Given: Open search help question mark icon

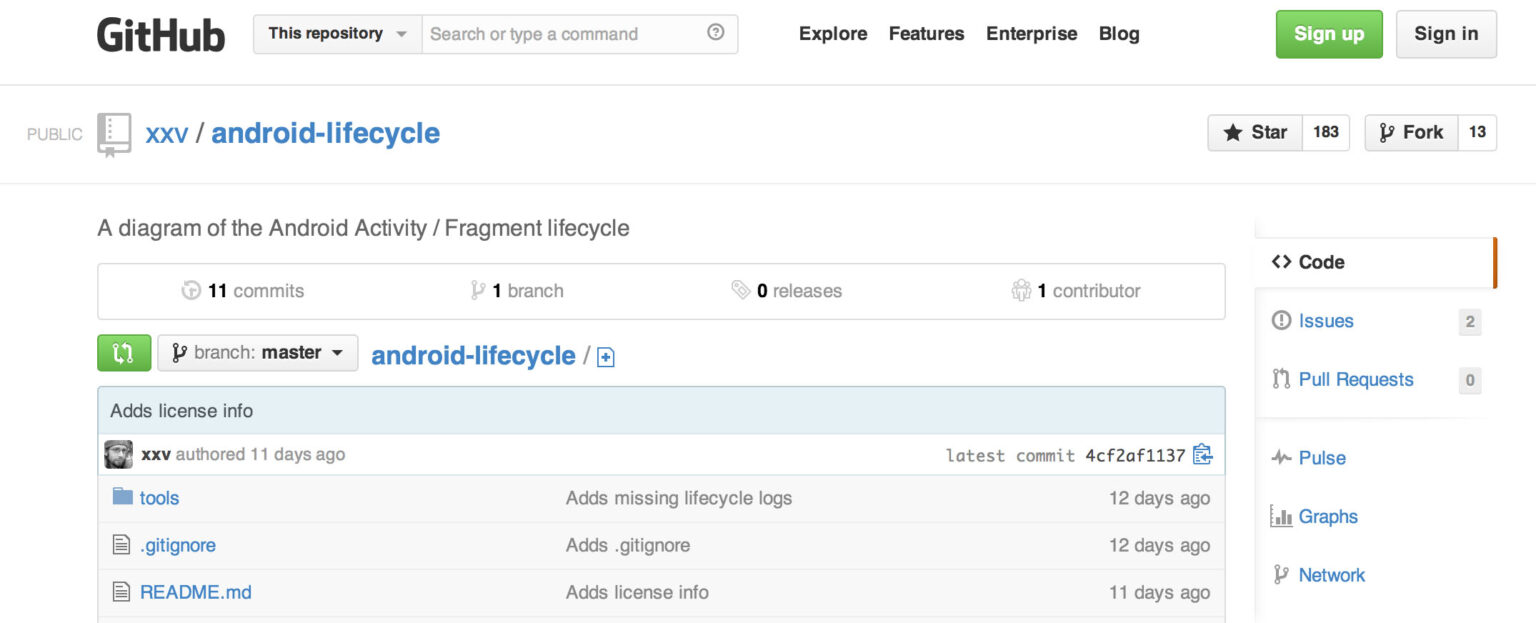Looking at the screenshot, I should (x=715, y=33).
